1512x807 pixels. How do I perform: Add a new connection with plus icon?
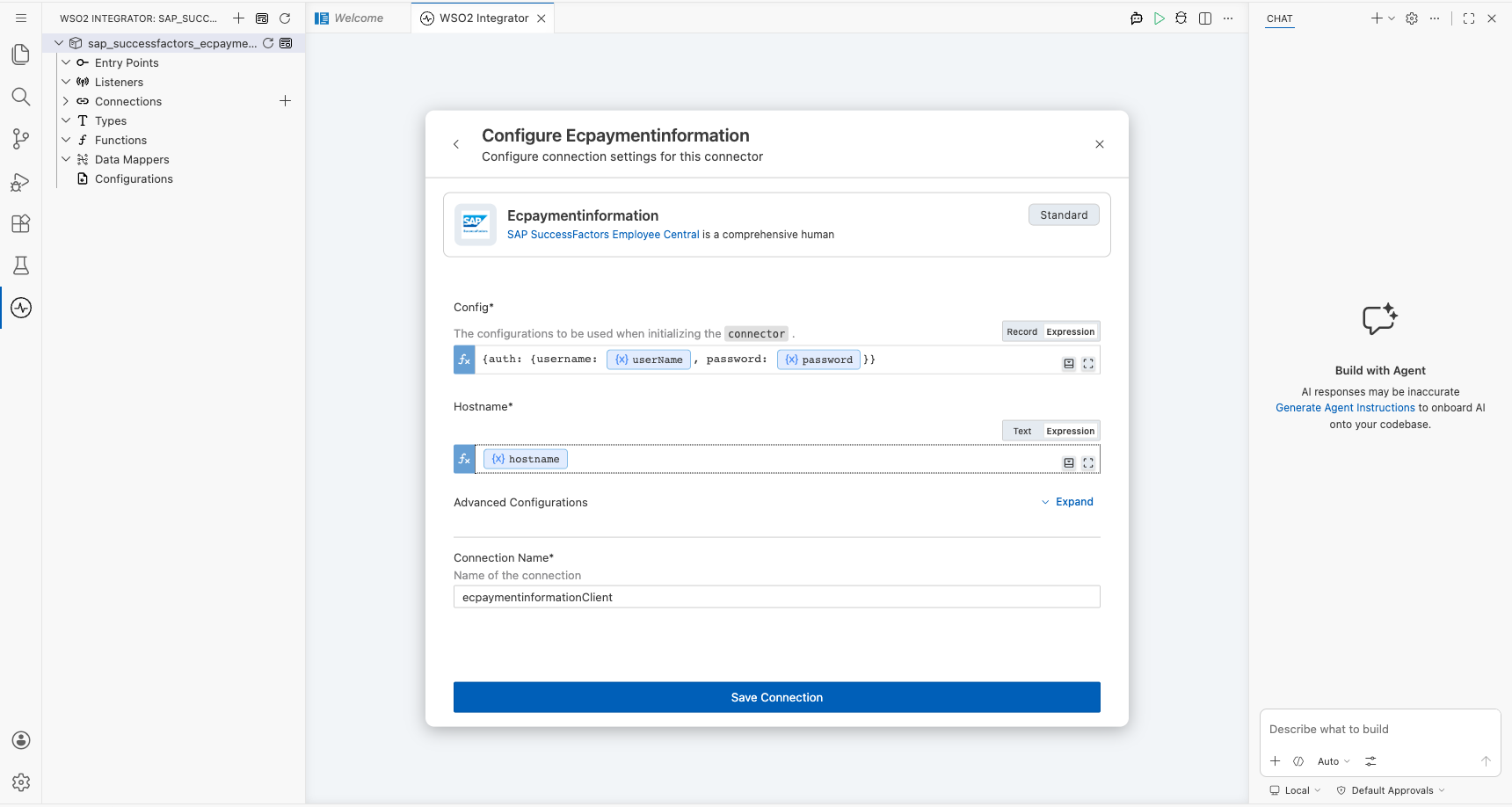(285, 101)
